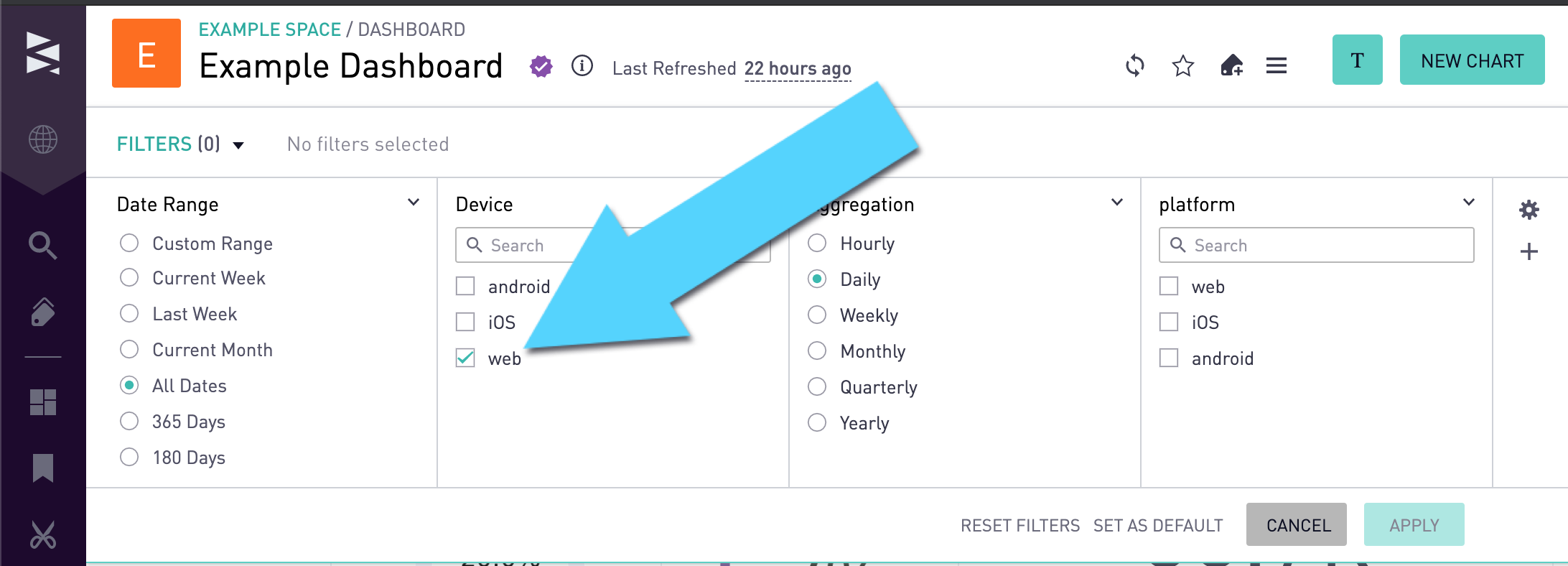Open the add-tag icon near New Chart

tap(1231, 66)
